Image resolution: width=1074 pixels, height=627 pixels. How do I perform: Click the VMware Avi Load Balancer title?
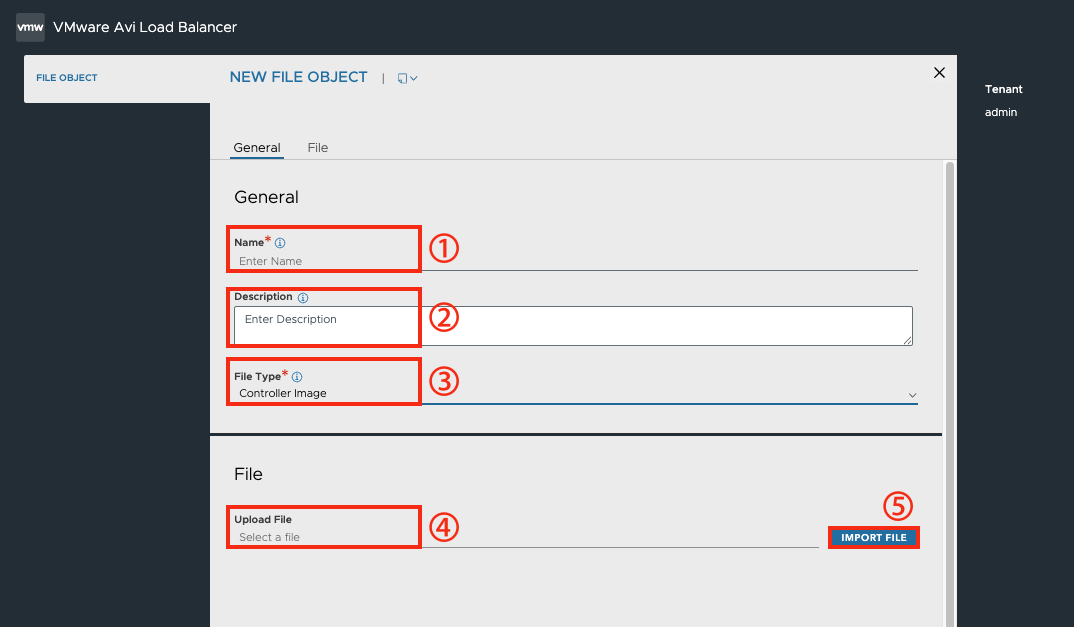click(x=145, y=27)
